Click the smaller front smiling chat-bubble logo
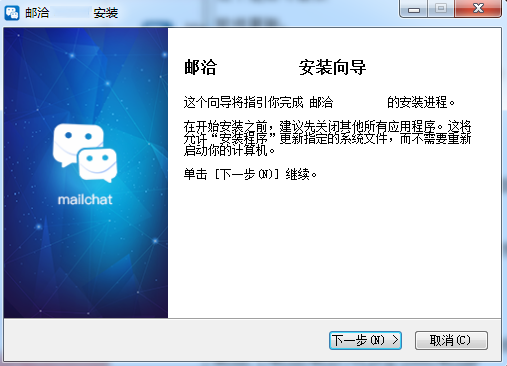 tap(98, 165)
